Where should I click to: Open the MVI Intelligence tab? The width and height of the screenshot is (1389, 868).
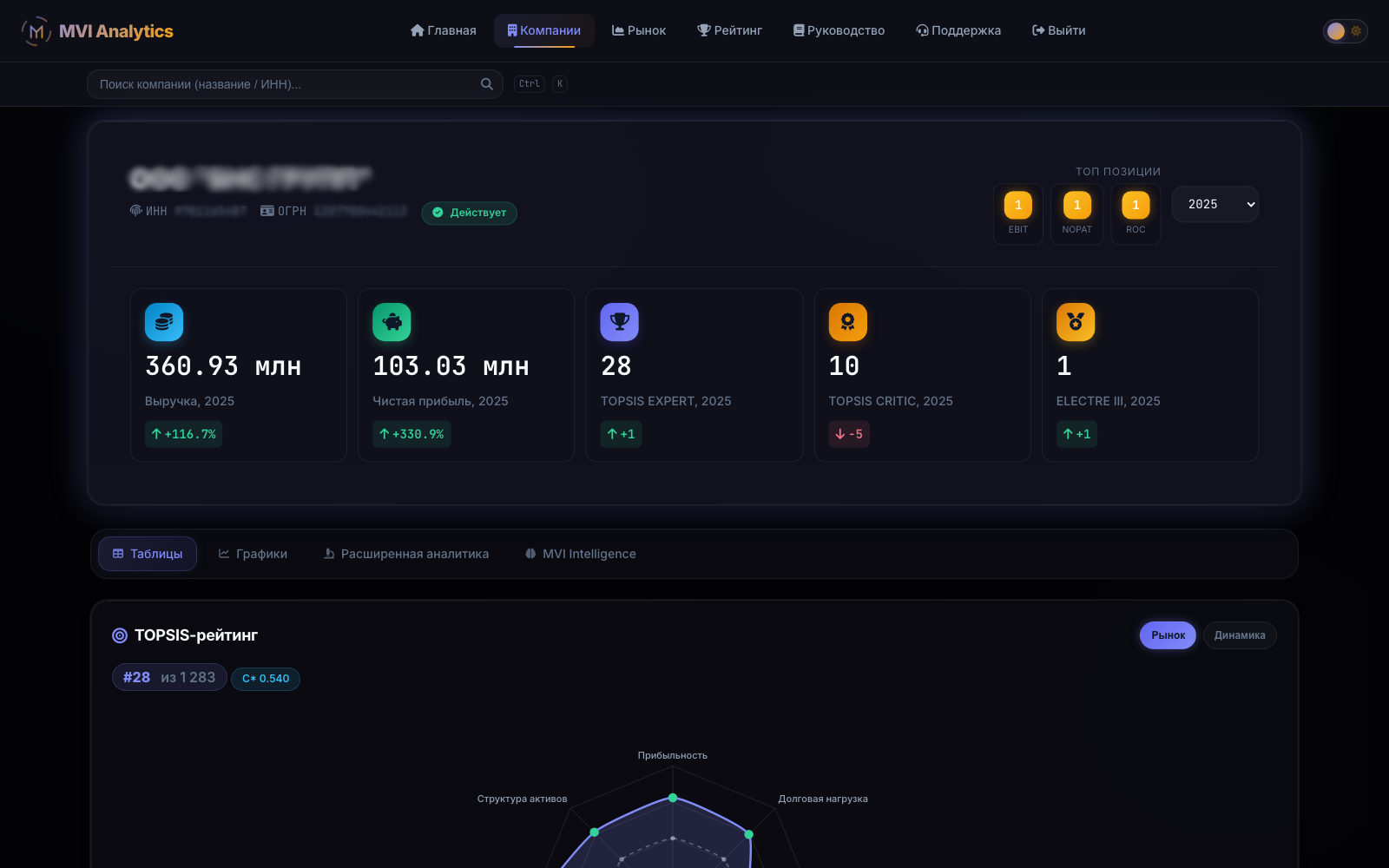(x=581, y=554)
